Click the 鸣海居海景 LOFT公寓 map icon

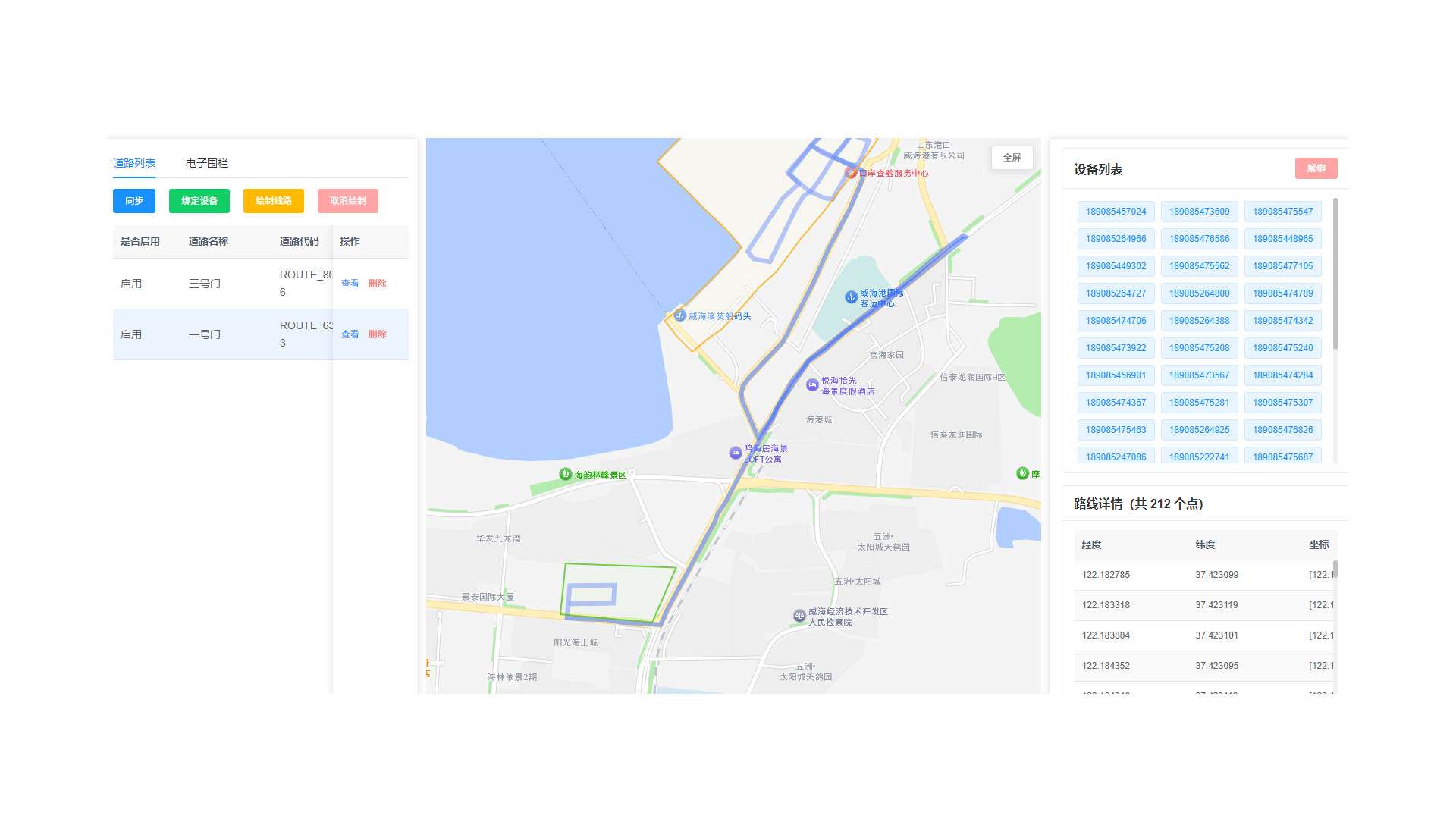(735, 453)
